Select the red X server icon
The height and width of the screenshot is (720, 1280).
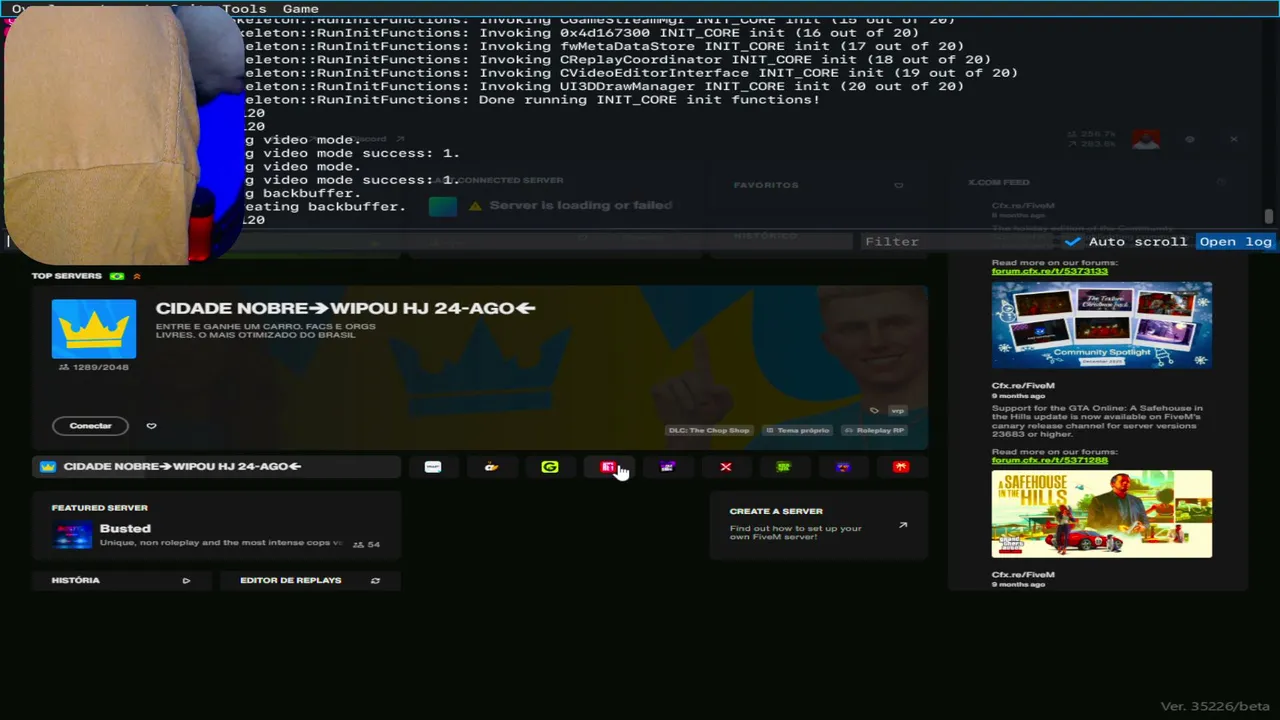pyautogui.click(x=726, y=467)
